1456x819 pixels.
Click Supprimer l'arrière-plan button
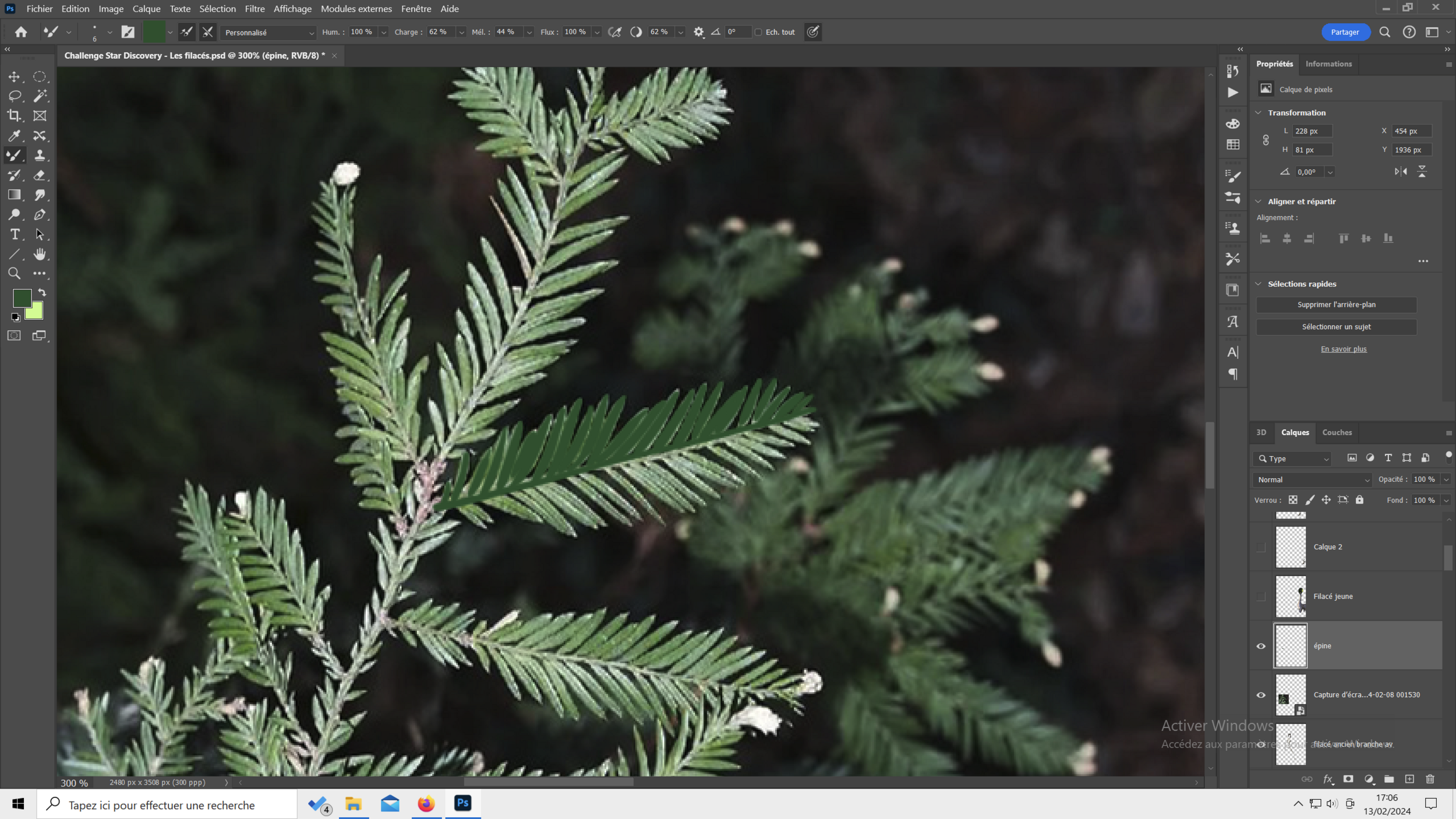coord(1336,305)
